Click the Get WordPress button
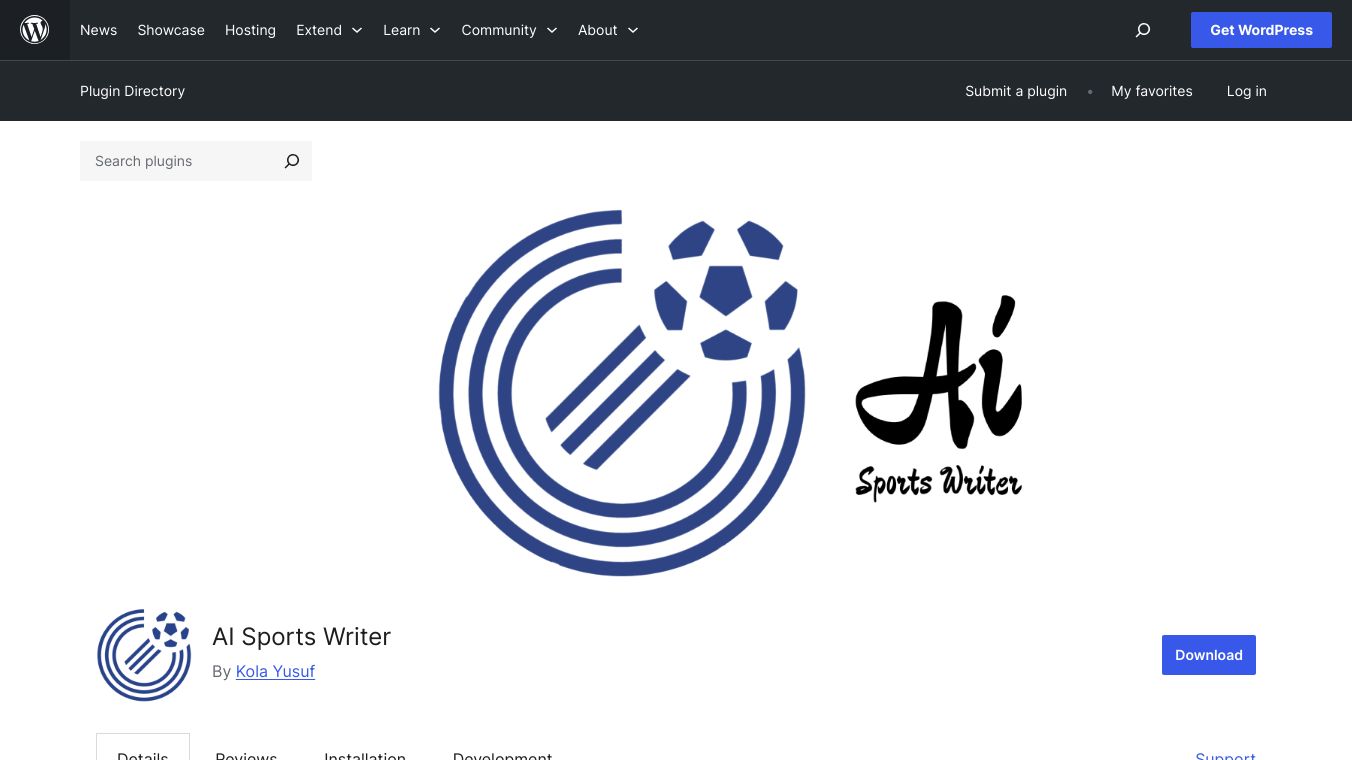The image size is (1352, 760). pos(1261,30)
